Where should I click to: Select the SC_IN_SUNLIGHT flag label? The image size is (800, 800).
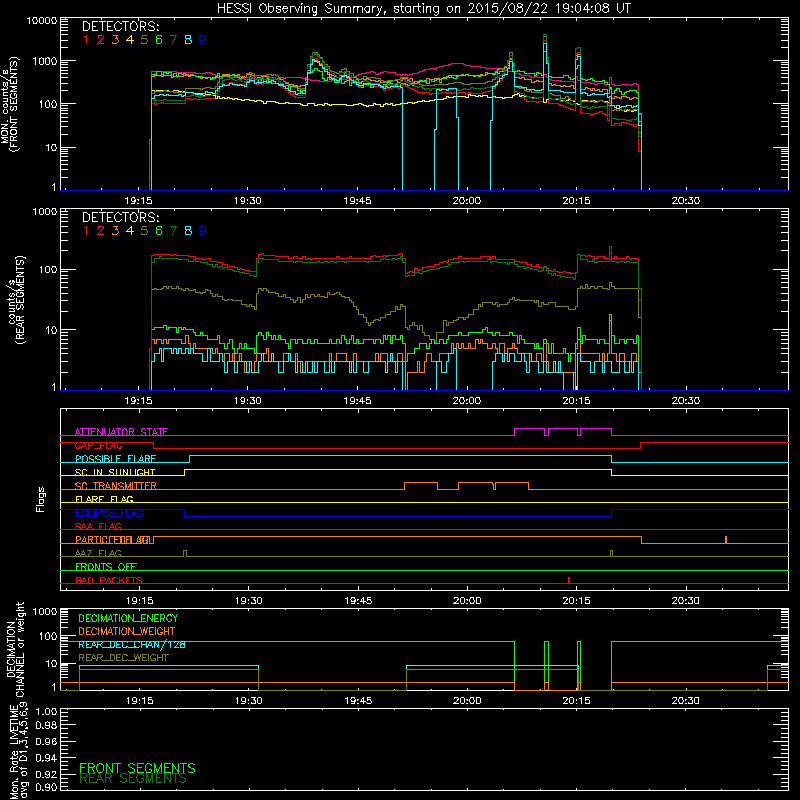(115, 472)
